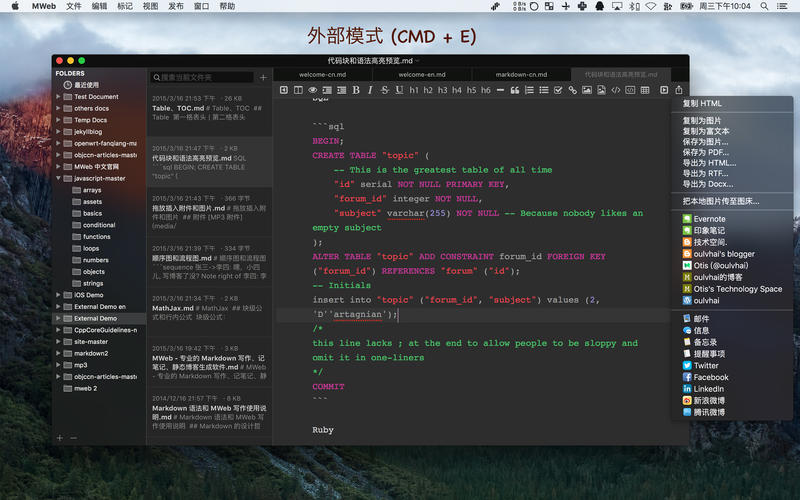Switch to the welcome-en.md tab
The image size is (800, 500).
click(x=422, y=74)
